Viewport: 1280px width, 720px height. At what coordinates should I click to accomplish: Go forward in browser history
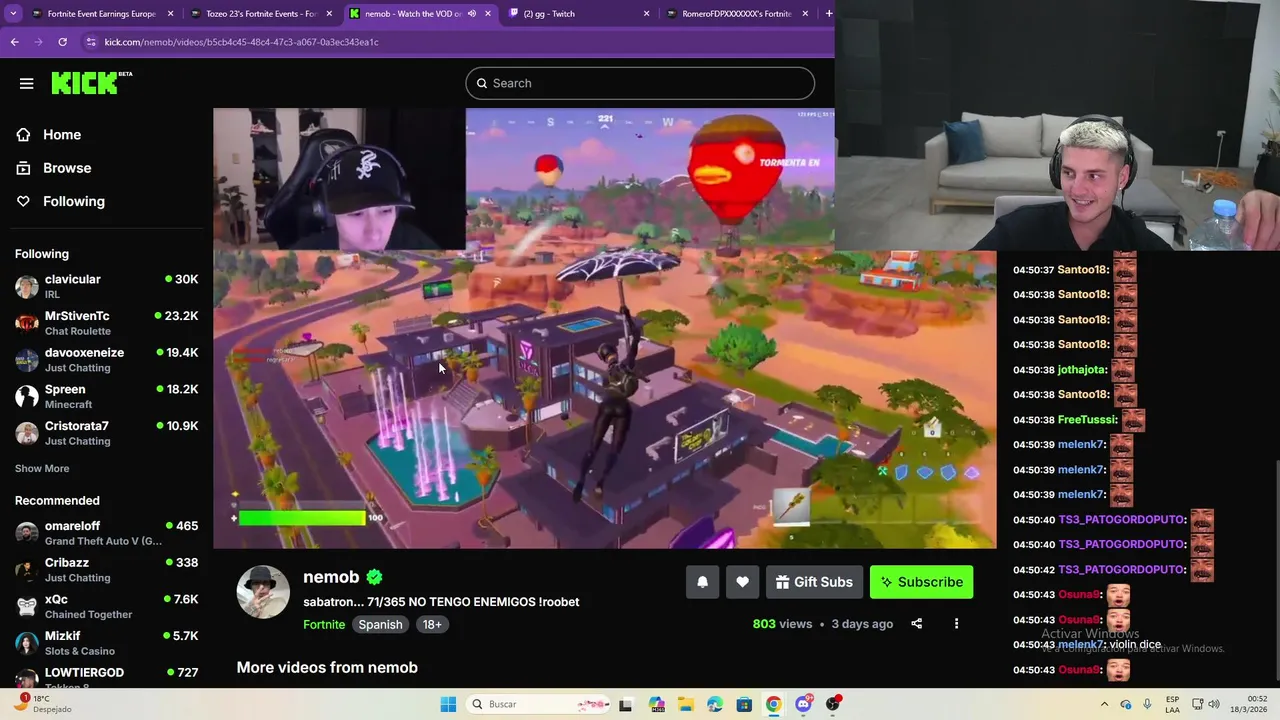tap(38, 42)
